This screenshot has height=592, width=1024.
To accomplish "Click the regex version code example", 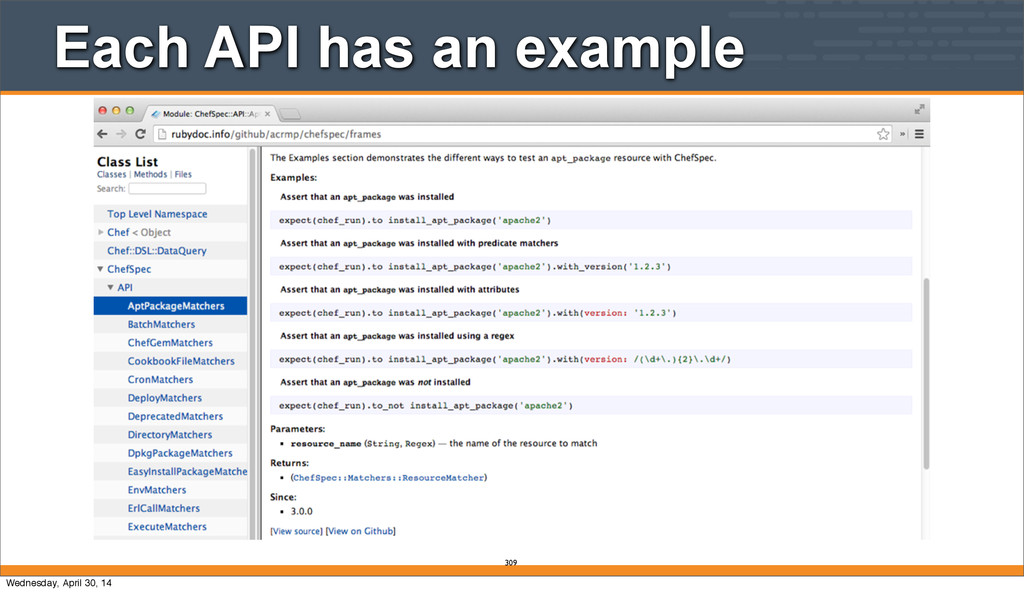I will pos(591,359).
